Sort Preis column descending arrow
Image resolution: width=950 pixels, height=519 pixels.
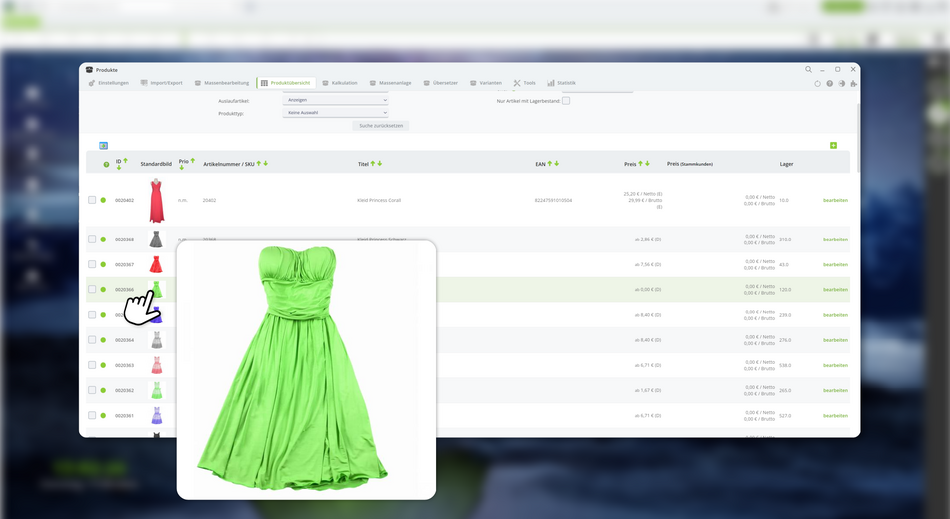tap(648, 164)
